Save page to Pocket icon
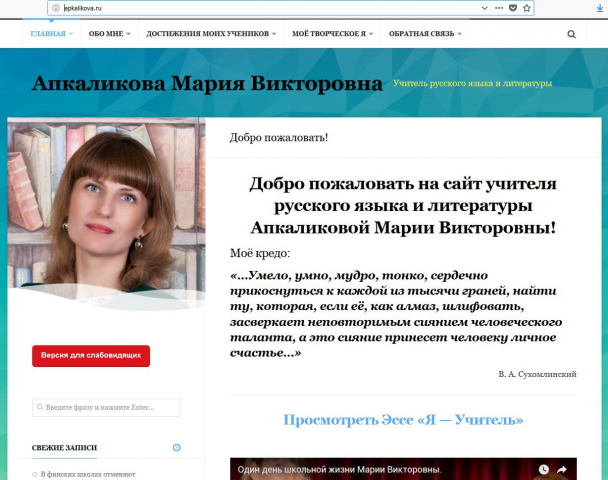Viewport: 608px width, 480px height. (x=513, y=8)
